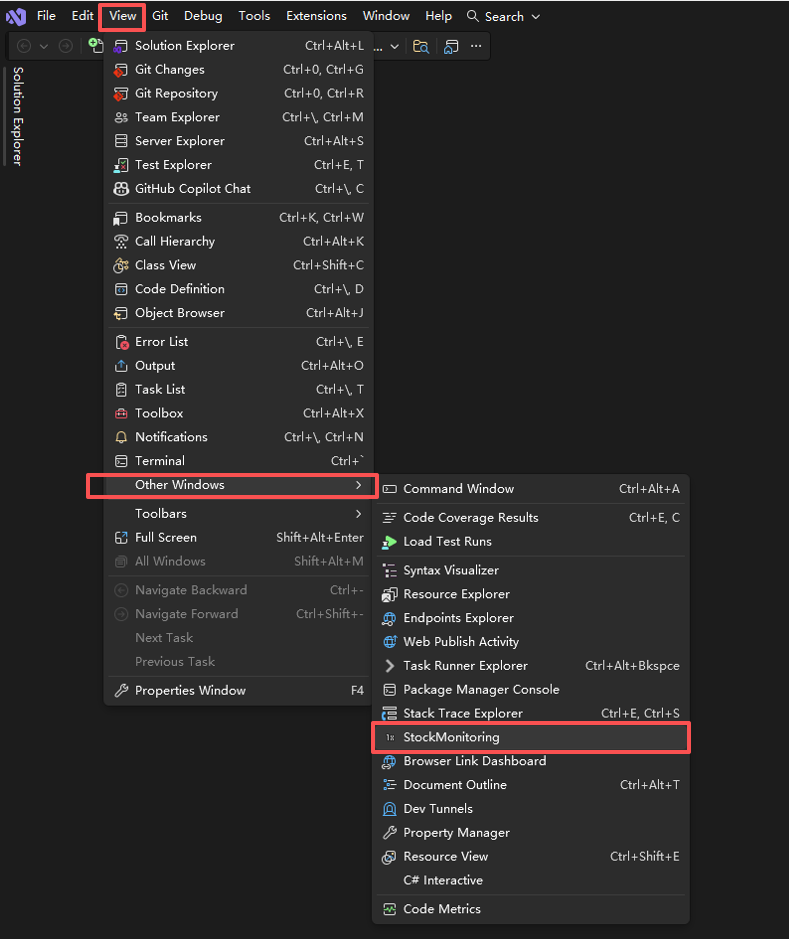This screenshot has height=939, width=789.
Task: Select Stack Trace Explorer entry
Action: tap(531, 713)
